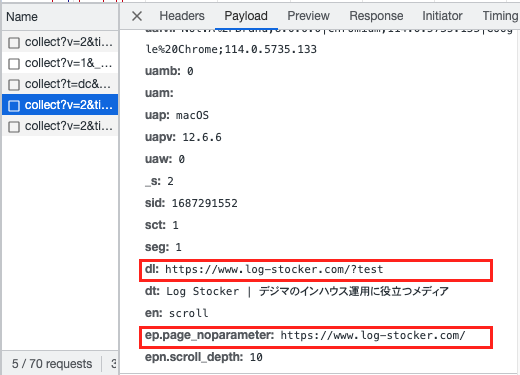Screen dimensions: 520x375
Task: Click the highlighted collect?v=2&ti request name
Action: pos(69,105)
